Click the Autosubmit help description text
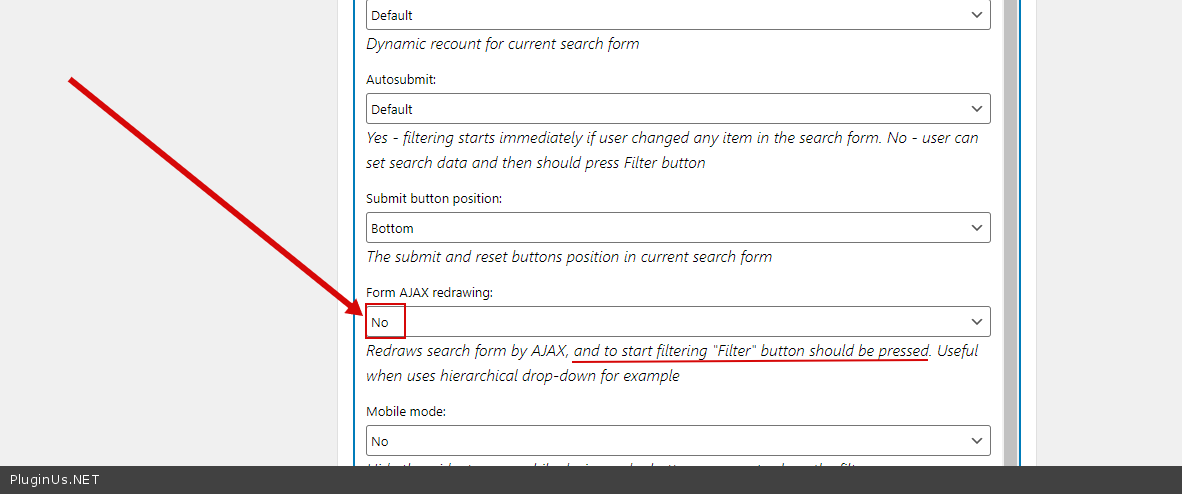 (x=672, y=150)
